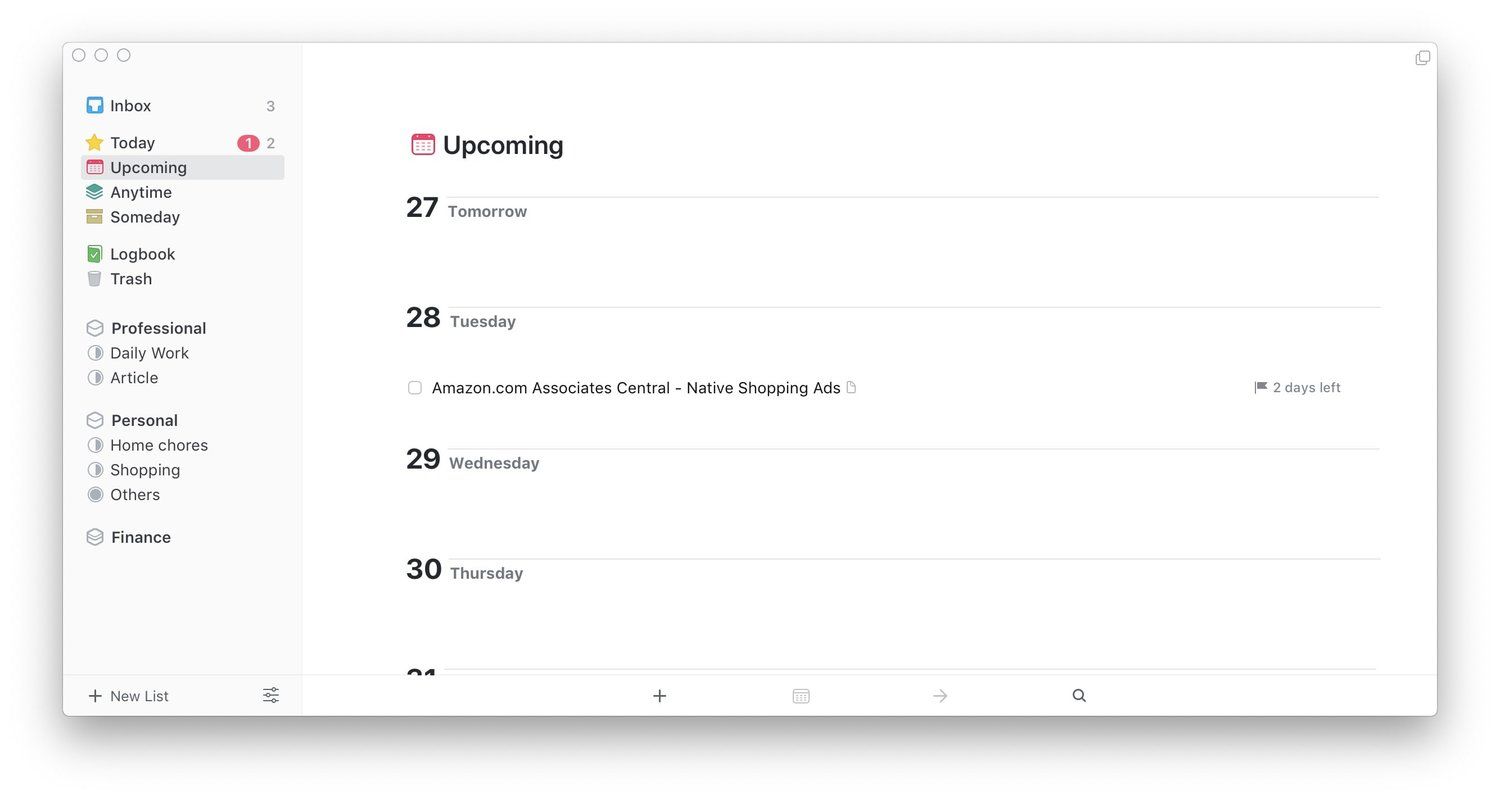1500x799 pixels.
Task: Open the calendar date picker icon in toolbar
Action: pos(801,696)
